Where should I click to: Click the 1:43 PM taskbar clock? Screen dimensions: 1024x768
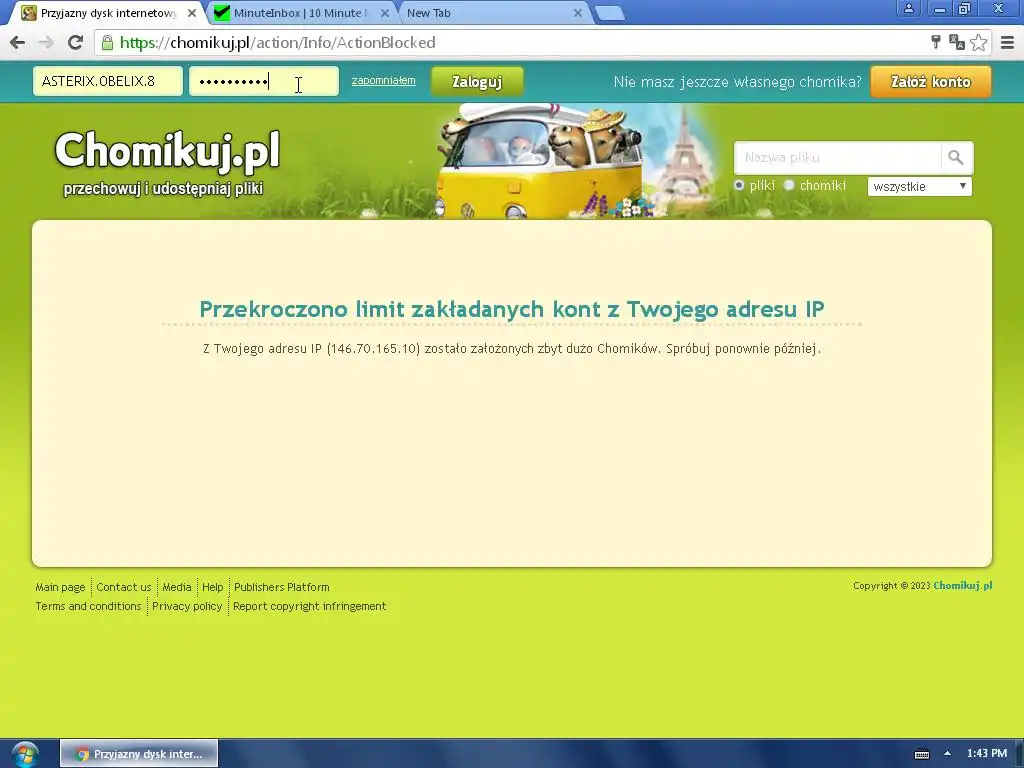coord(987,754)
